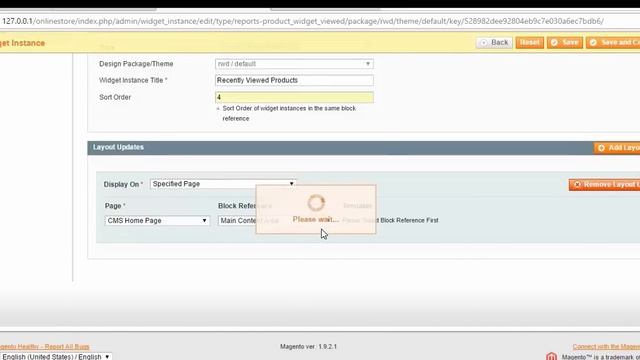Click the Back button
The width and height of the screenshot is (640, 360).
click(494, 42)
